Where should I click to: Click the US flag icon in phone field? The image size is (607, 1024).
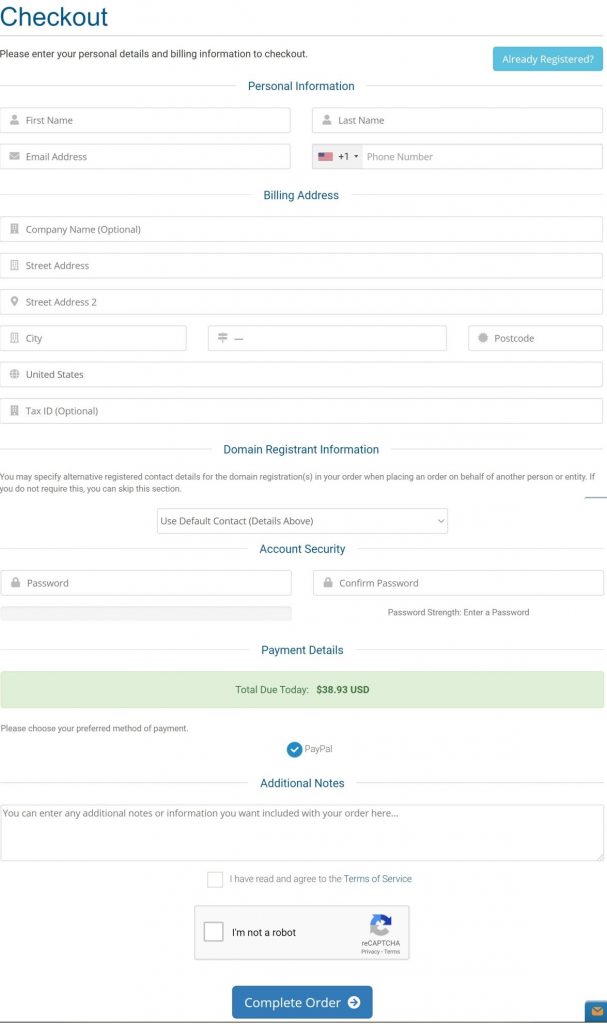click(325, 157)
